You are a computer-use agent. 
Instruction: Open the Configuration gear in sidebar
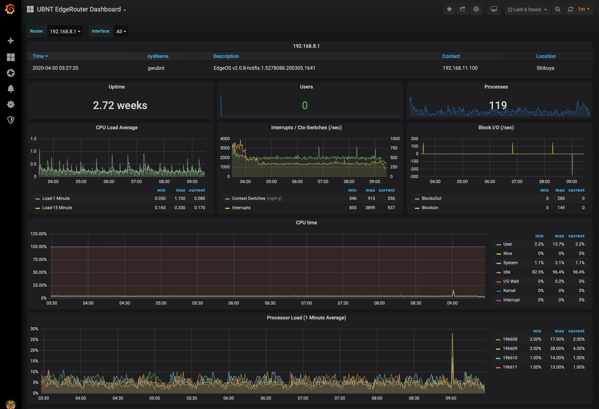click(x=11, y=104)
